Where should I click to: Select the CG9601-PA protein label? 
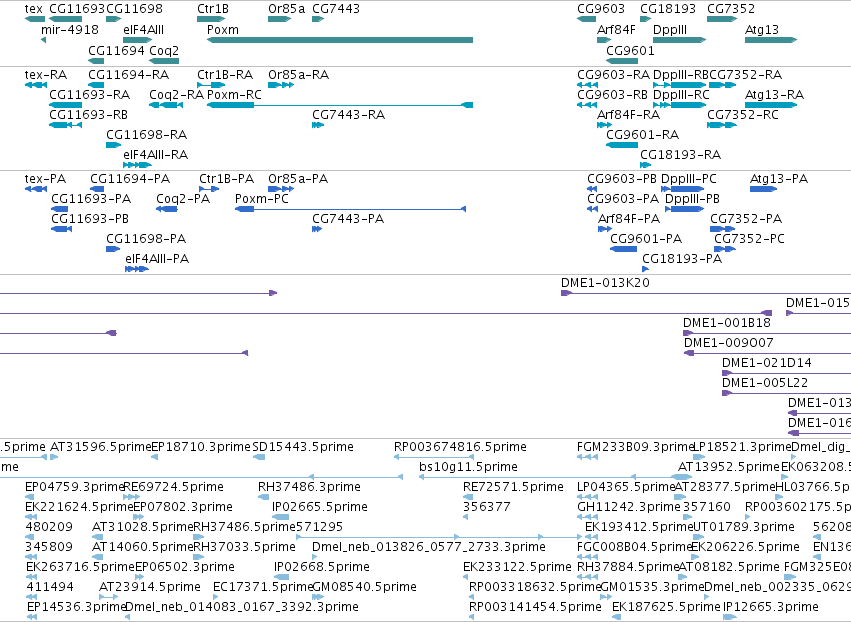(646, 239)
